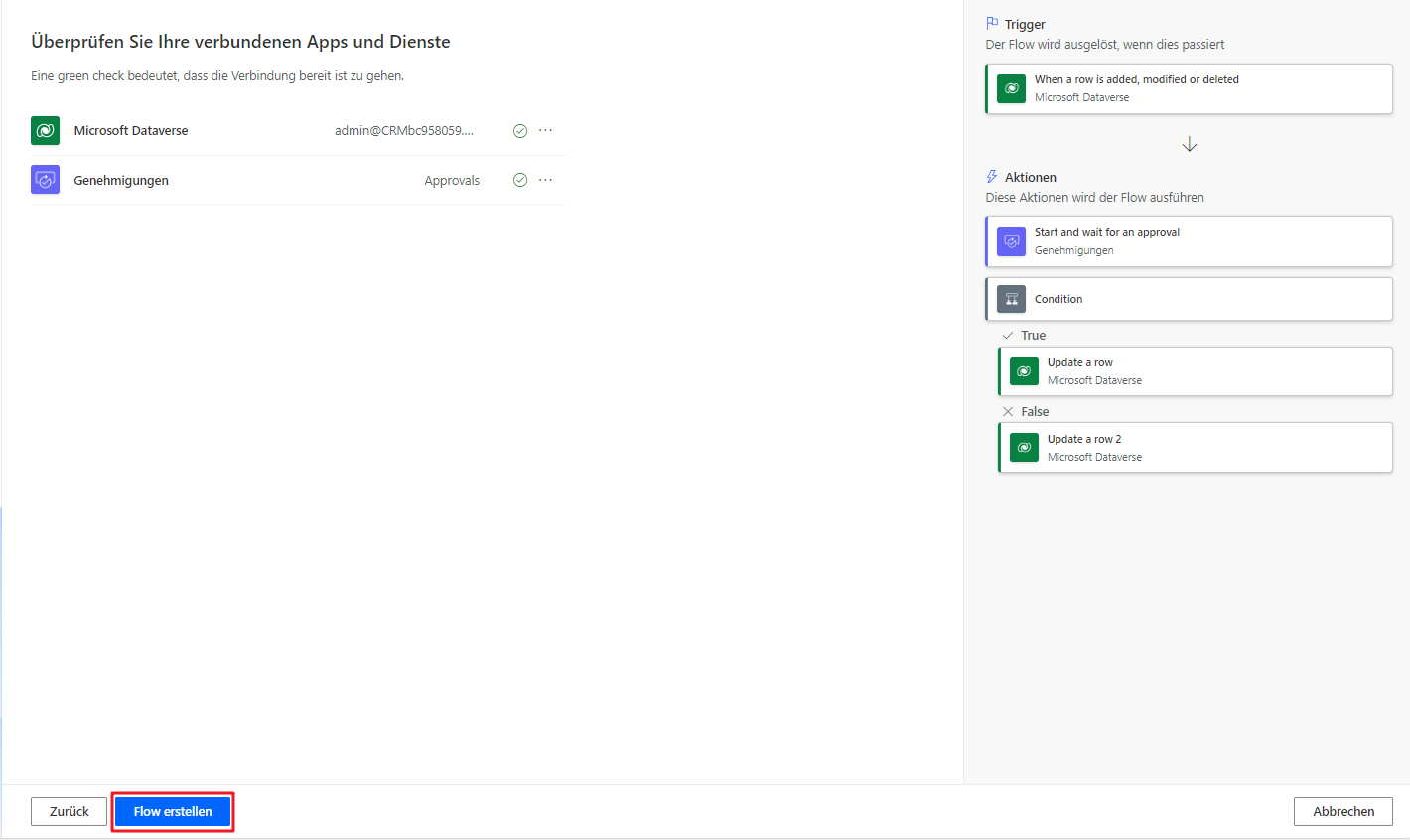Select the Condition action card
1410x840 pixels.
tap(1189, 299)
